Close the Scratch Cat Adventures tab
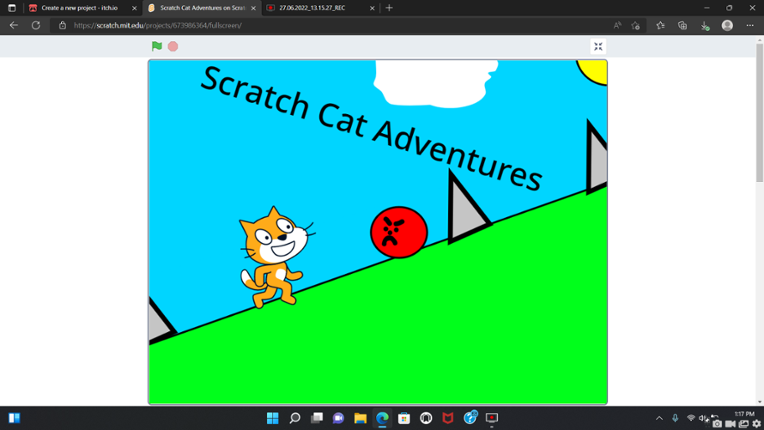This screenshot has height=430, width=764. 253,8
